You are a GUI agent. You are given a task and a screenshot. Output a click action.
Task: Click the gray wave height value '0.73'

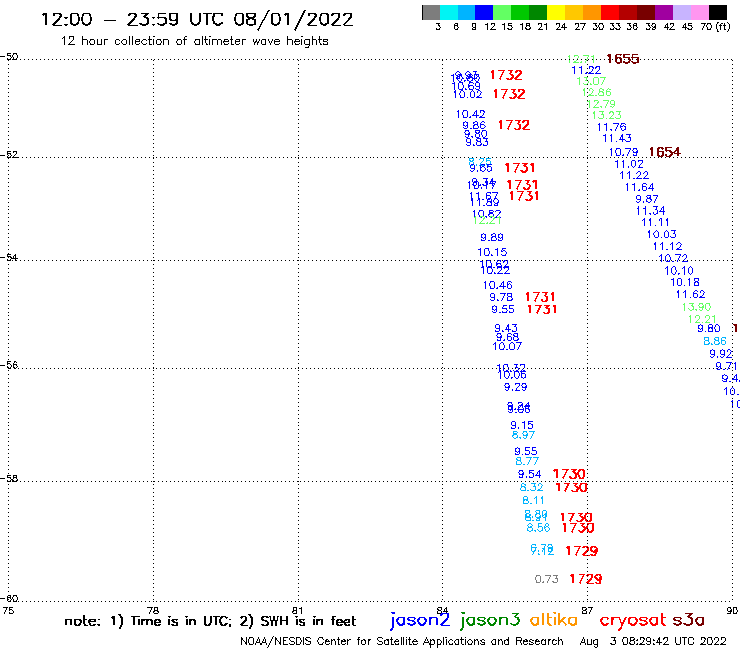[x=547, y=579]
